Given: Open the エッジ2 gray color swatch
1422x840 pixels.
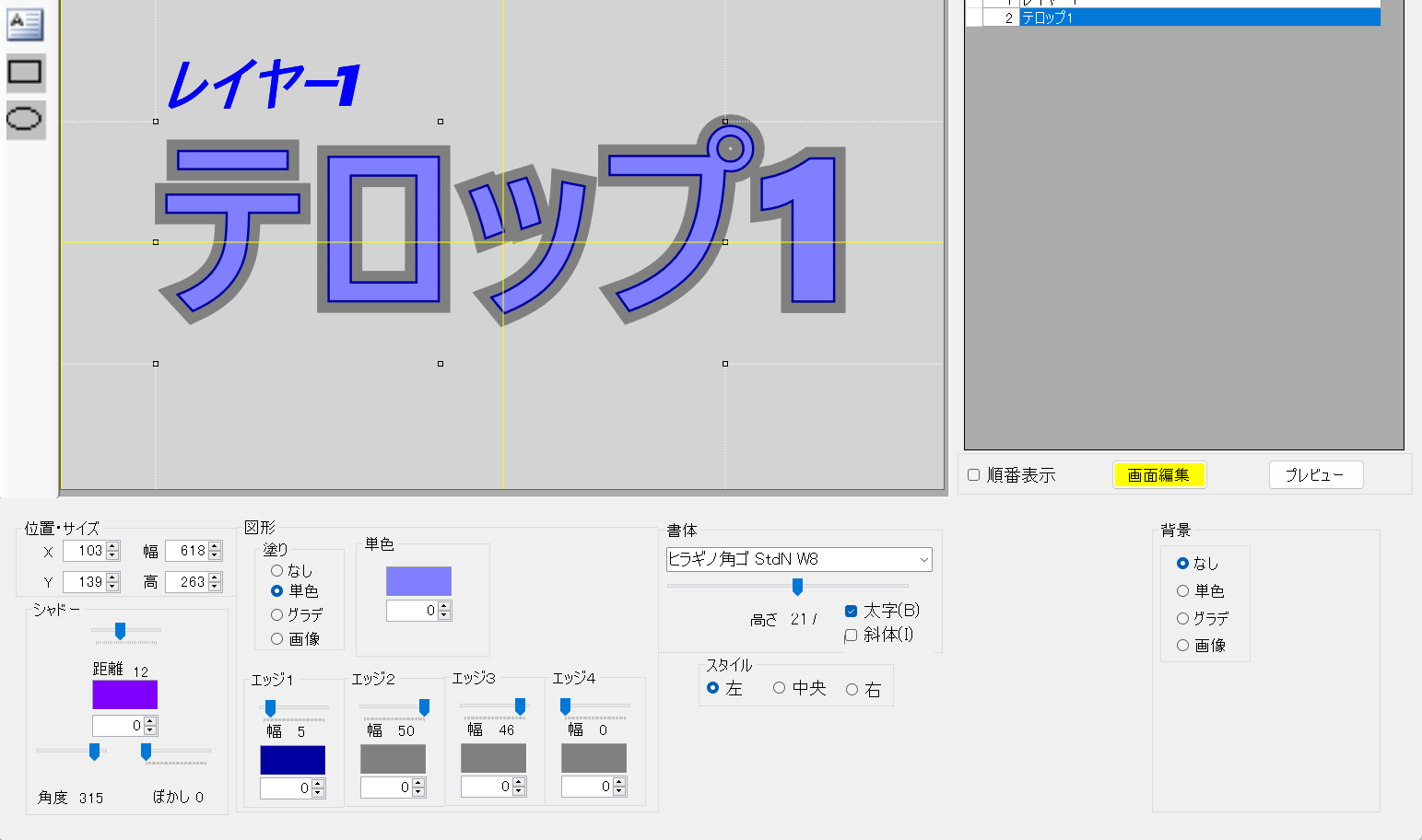Looking at the screenshot, I should point(394,760).
